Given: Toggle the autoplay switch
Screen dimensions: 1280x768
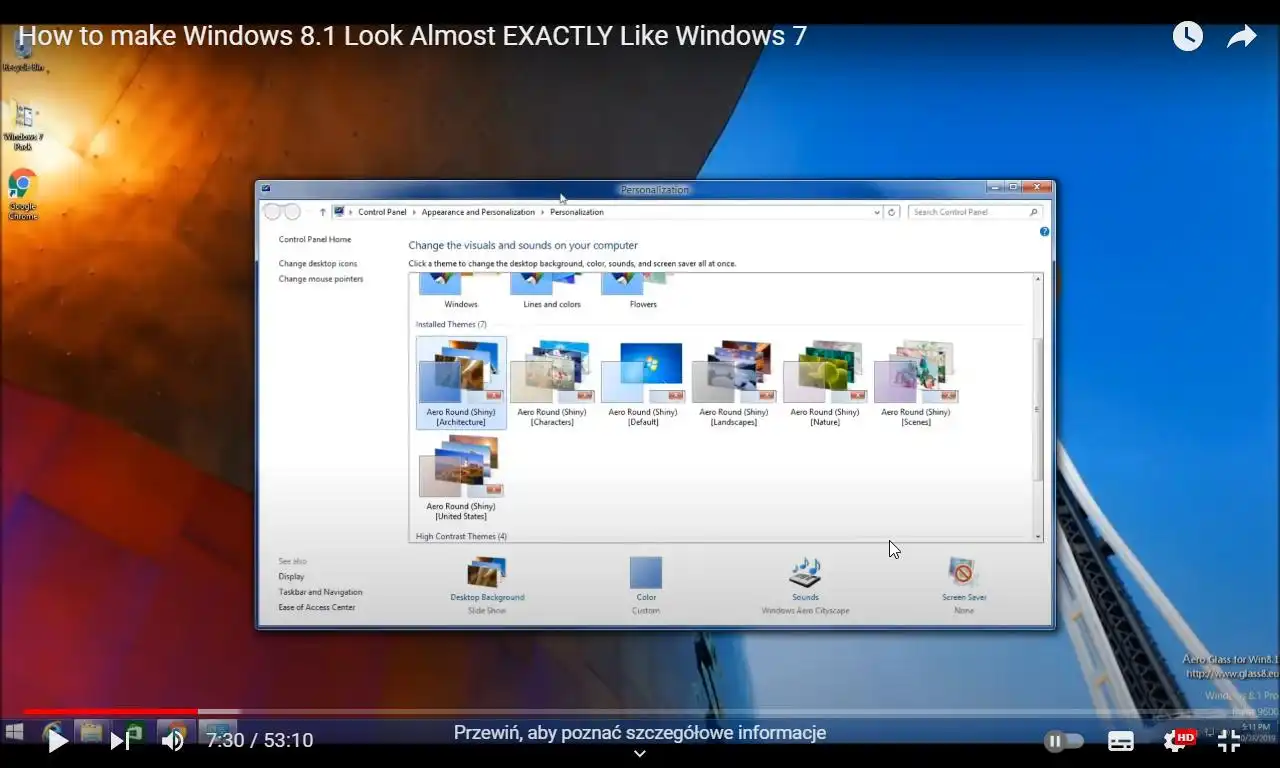Looking at the screenshot, I should click(x=1064, y=741).
